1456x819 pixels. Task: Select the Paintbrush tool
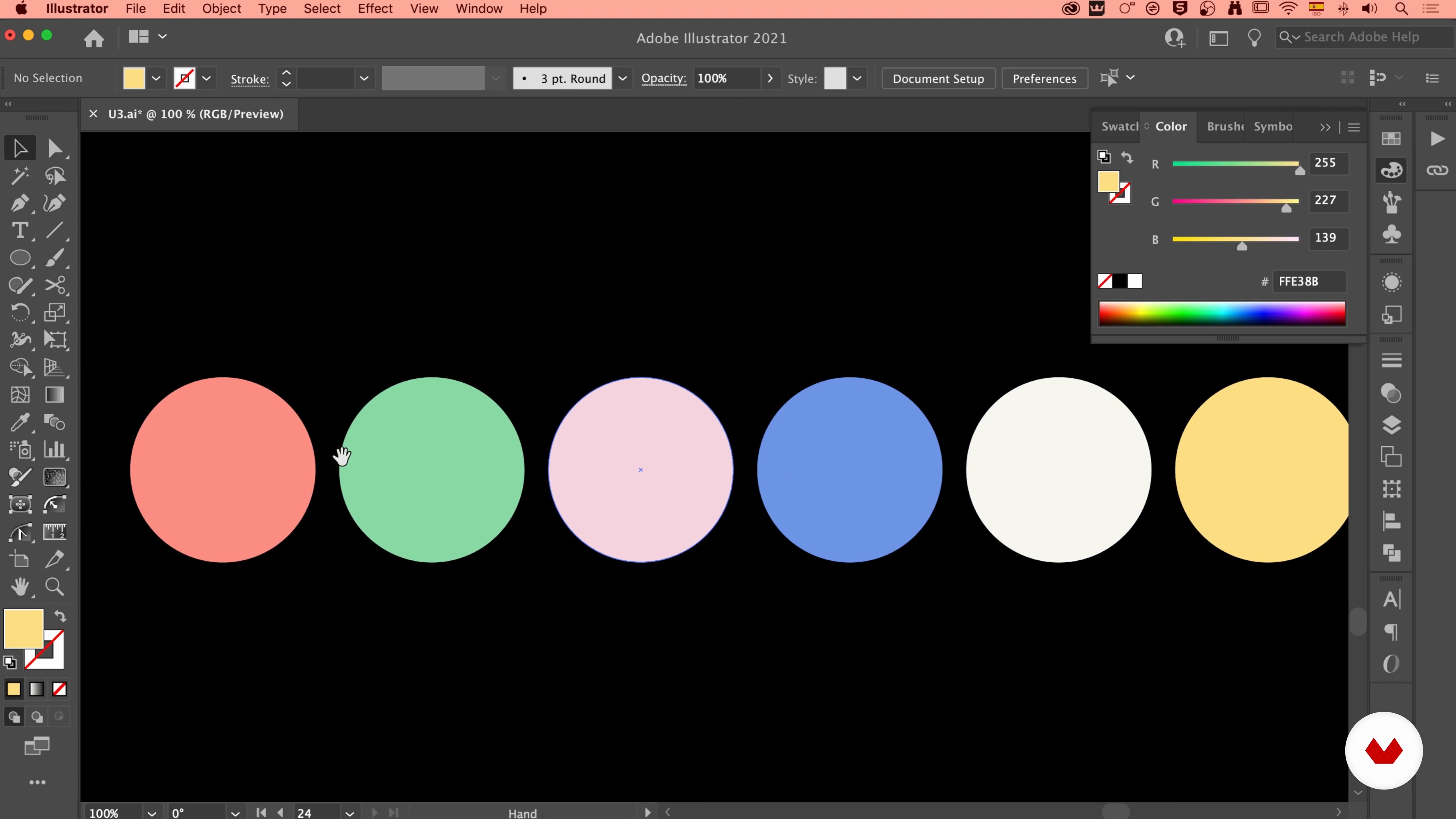pyautogui.click(x=55, y=258)
